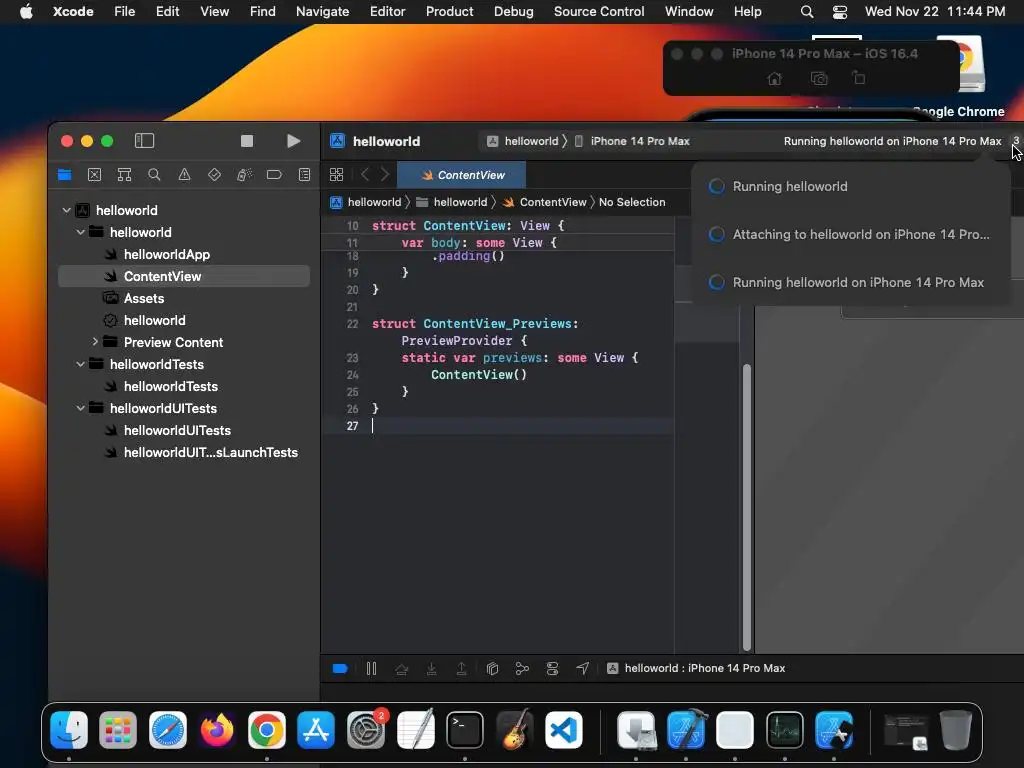Open the Debug menu
The height and width of the screenshot is (768, 1024).
tap(513, 12)
